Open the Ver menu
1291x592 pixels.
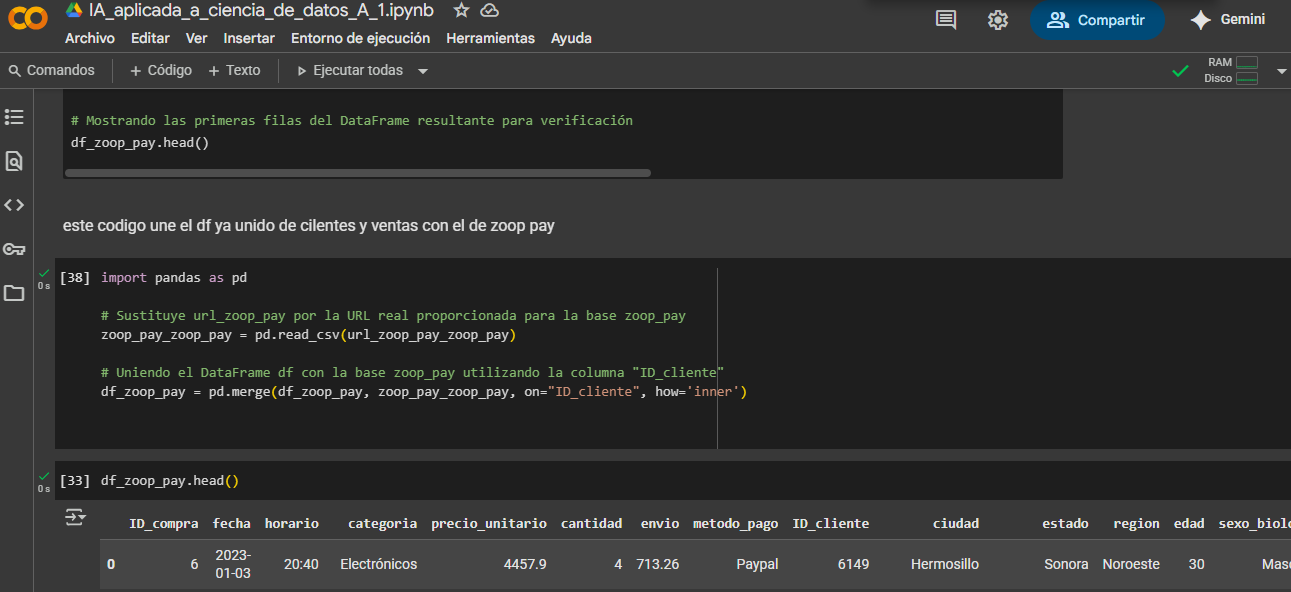click(197, 38)
